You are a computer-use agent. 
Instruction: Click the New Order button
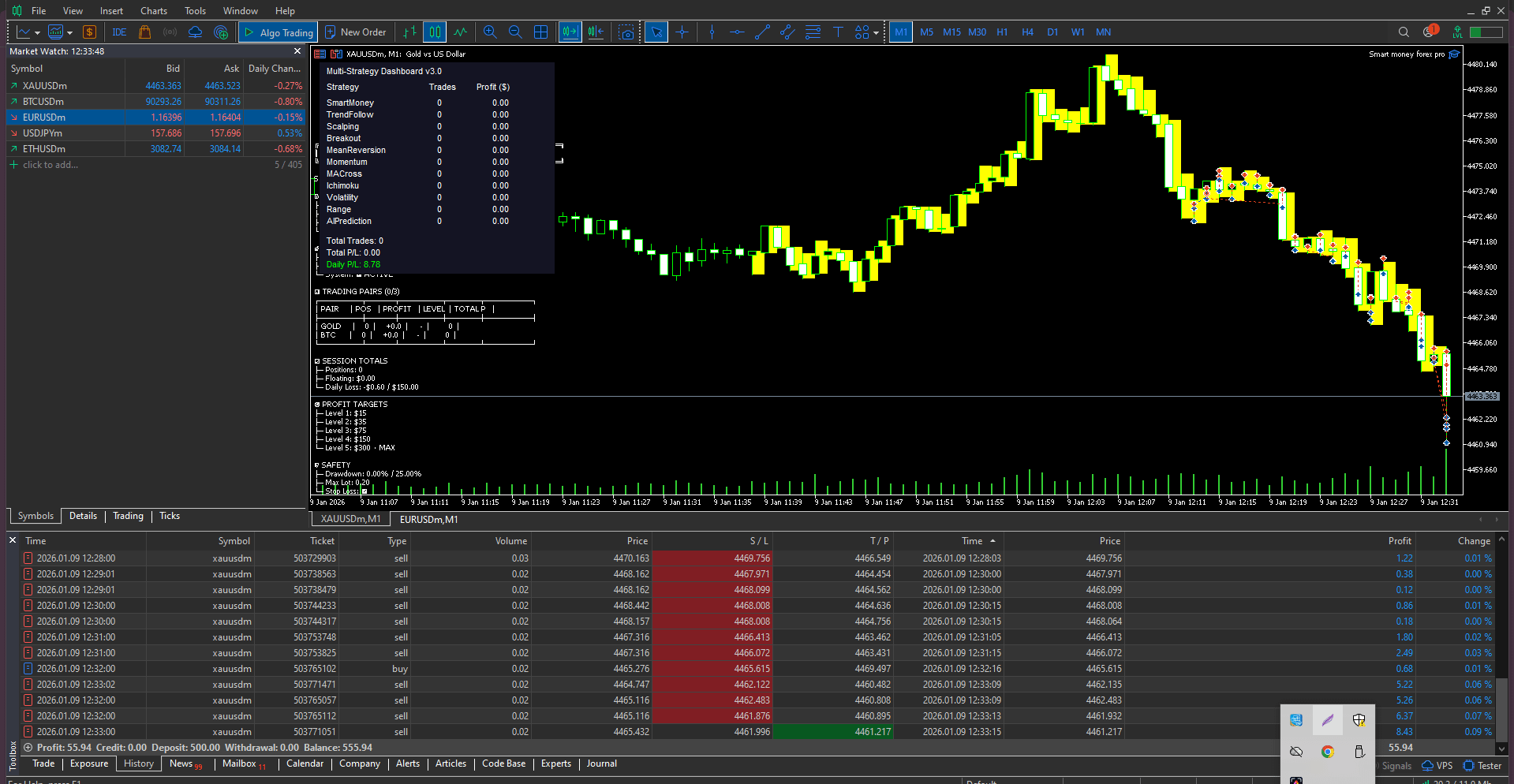355,32
